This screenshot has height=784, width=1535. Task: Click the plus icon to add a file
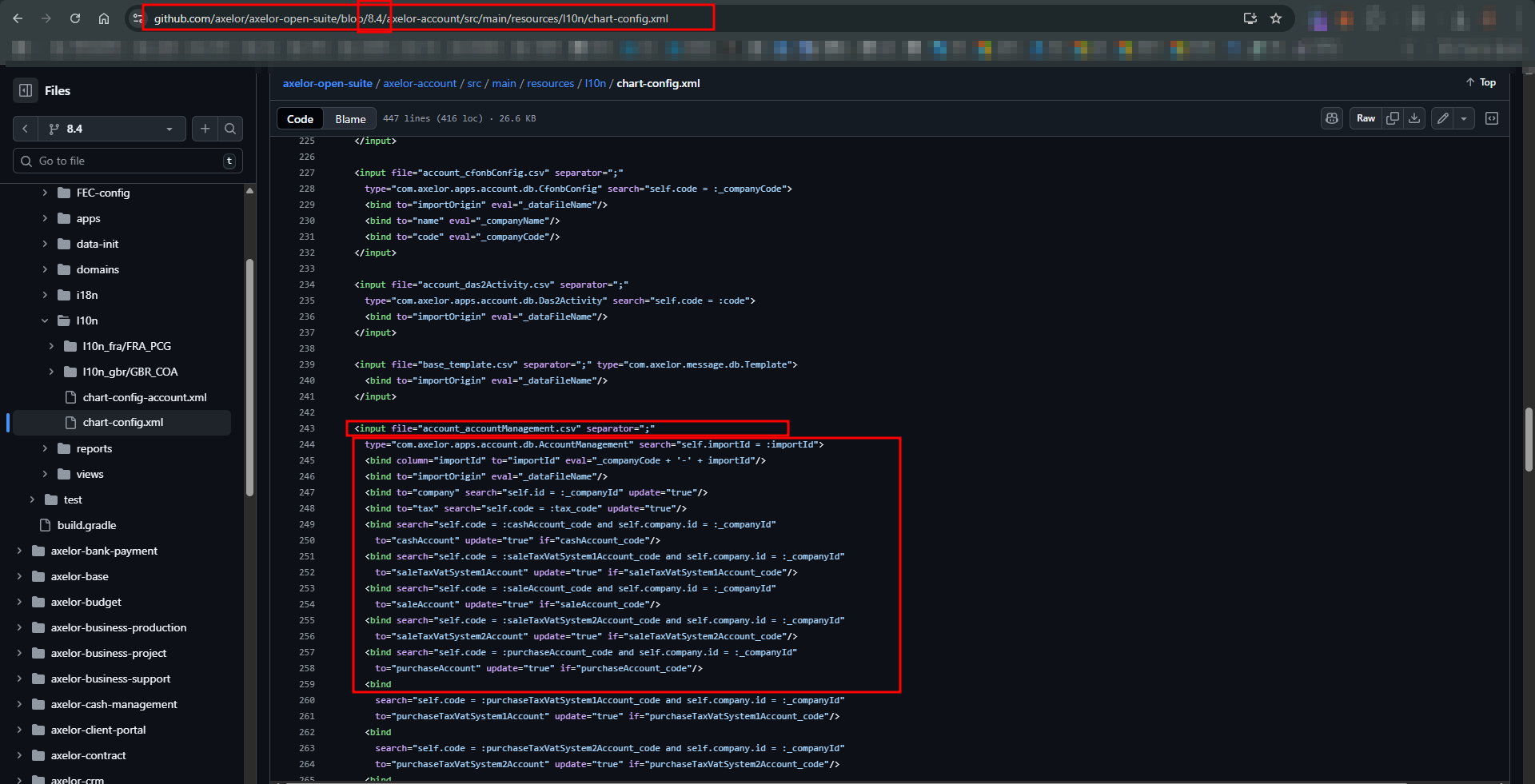[205, 129]
